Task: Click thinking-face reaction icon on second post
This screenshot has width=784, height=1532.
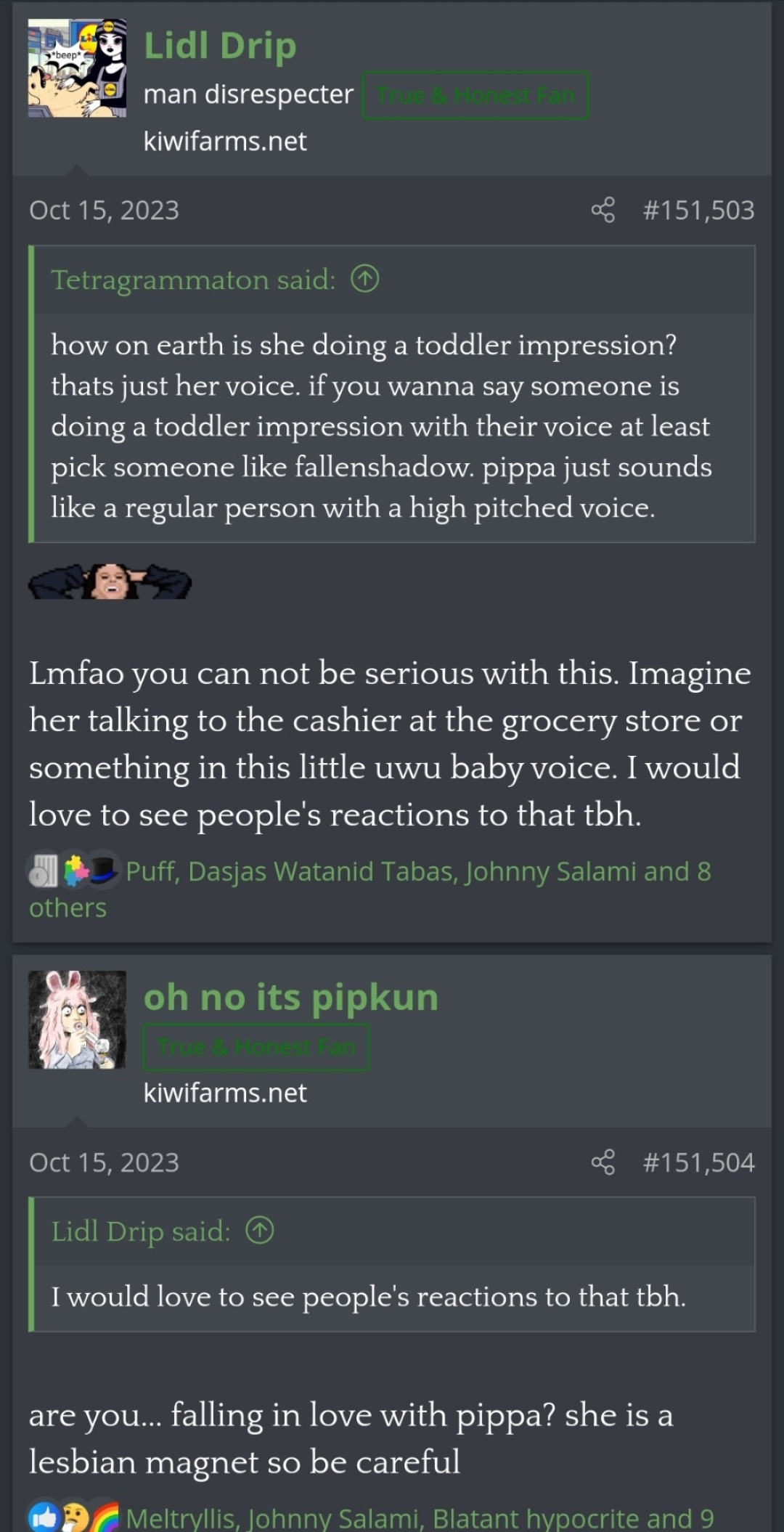Action: [74, 1517]
